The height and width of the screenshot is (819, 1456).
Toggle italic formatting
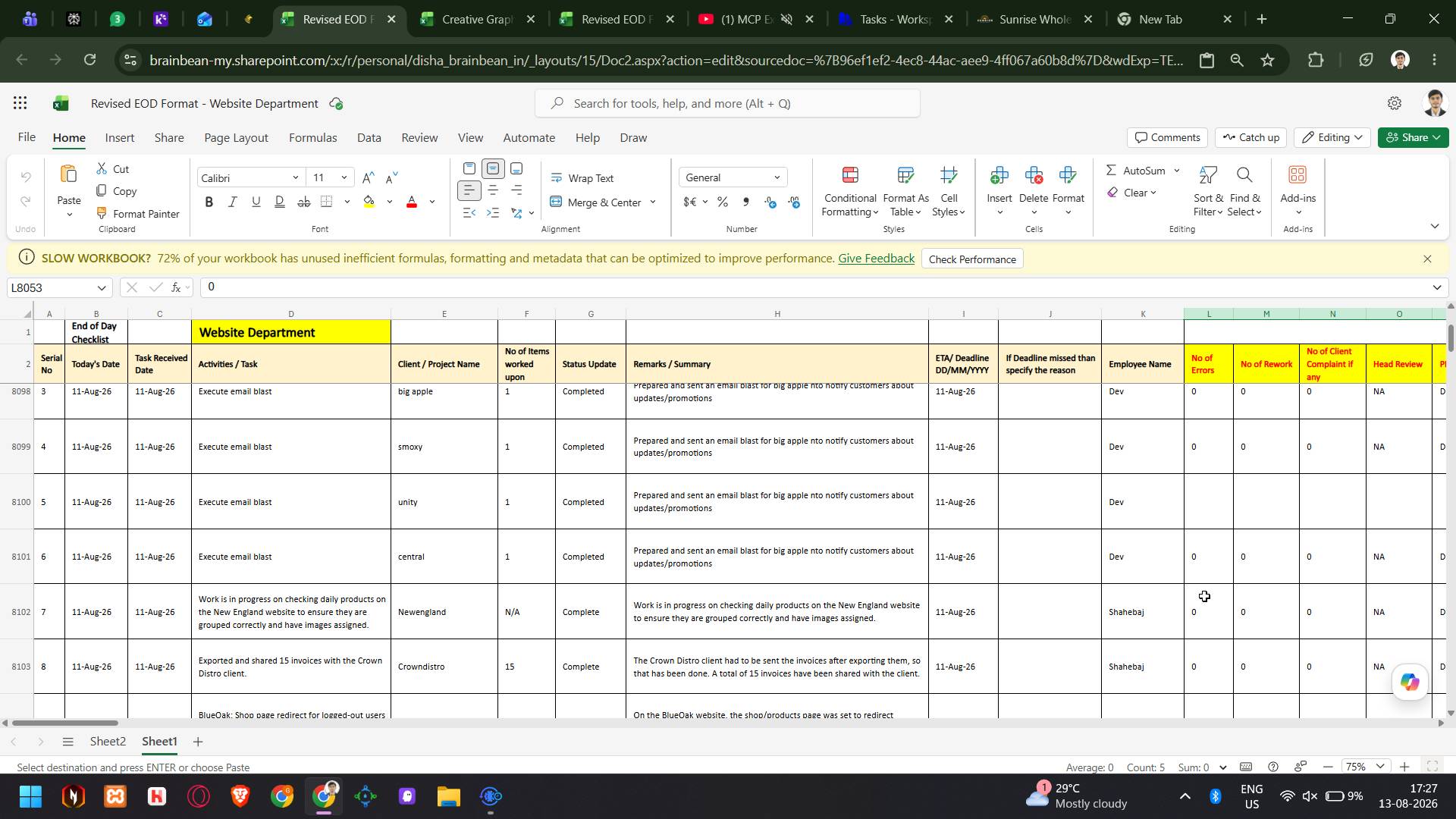tap(233, 202)
